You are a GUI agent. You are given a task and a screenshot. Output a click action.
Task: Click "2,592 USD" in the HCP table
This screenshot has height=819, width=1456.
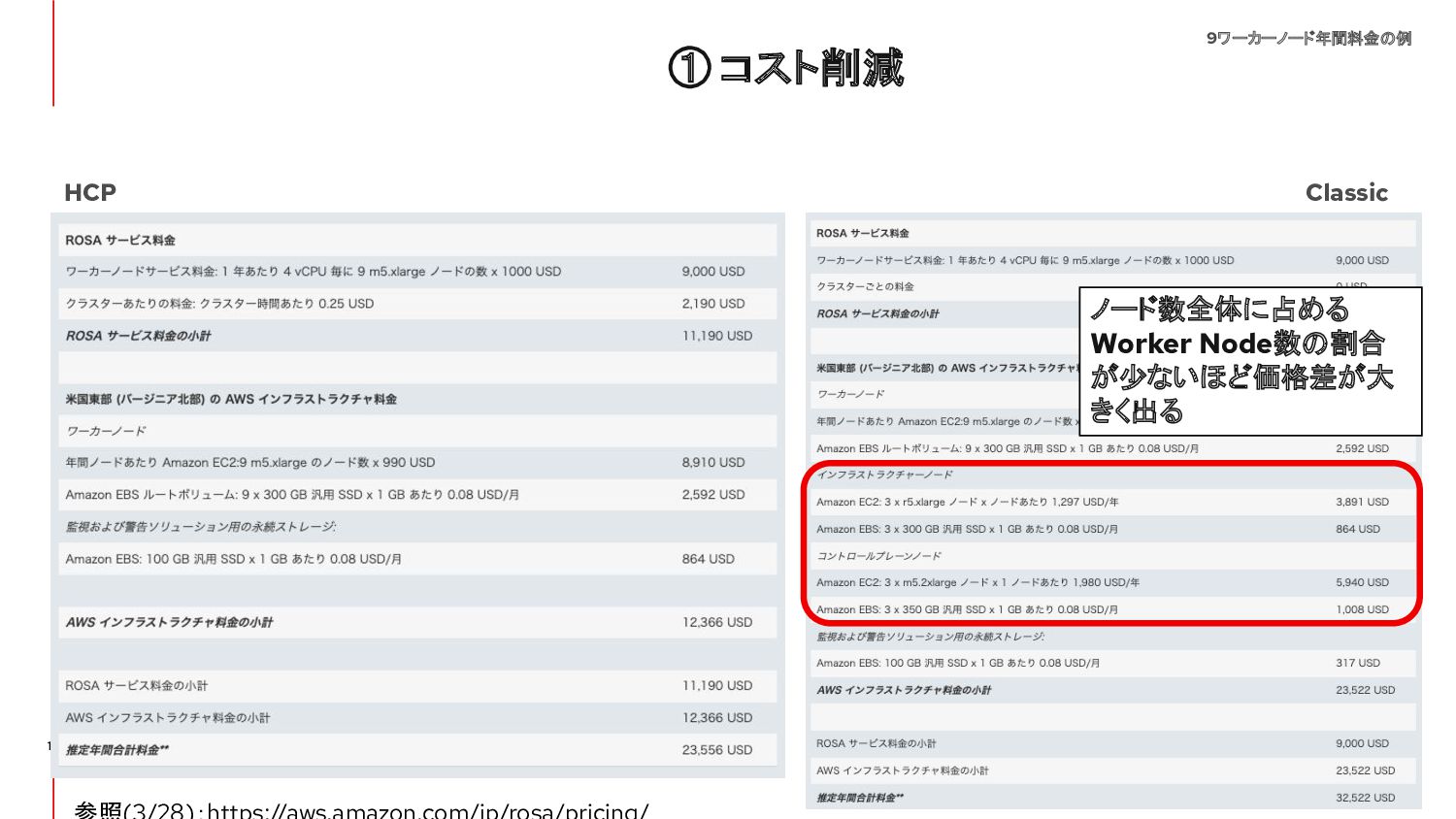click(x=712, y=495)
